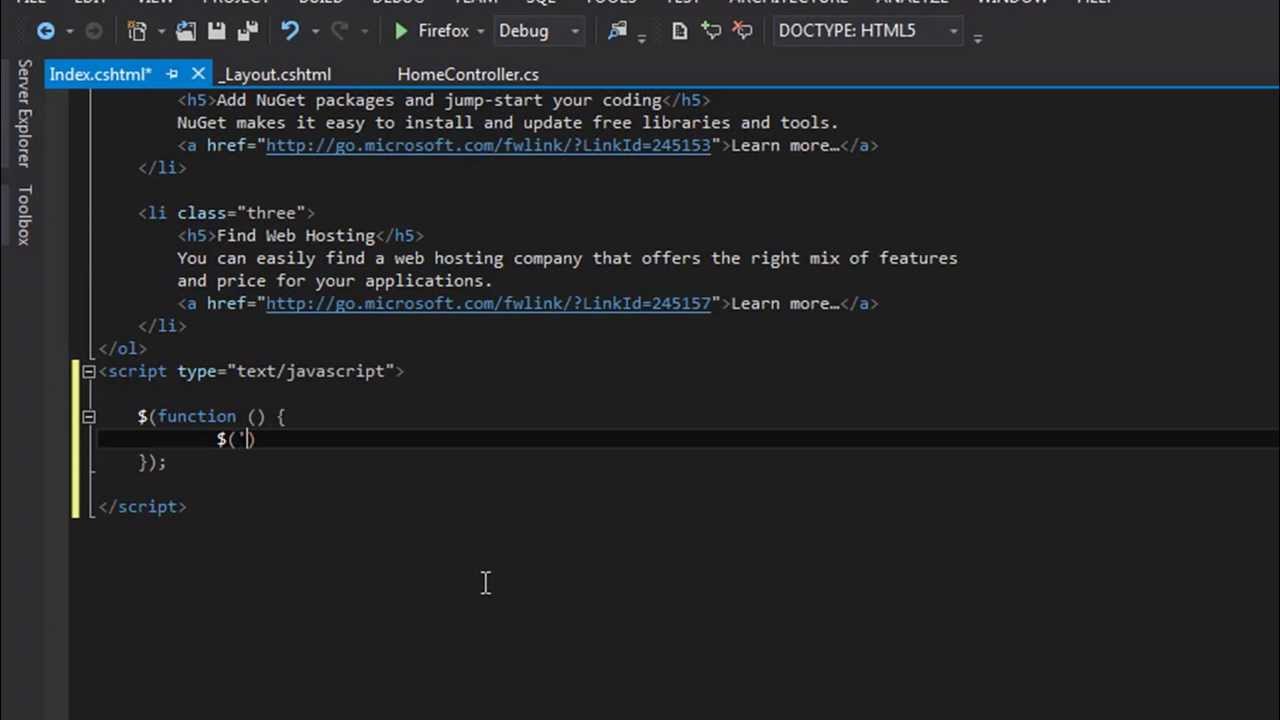Click the New Project toolbar icon
The width and height of the screenshot is (1280, 720).
point(137,31)
